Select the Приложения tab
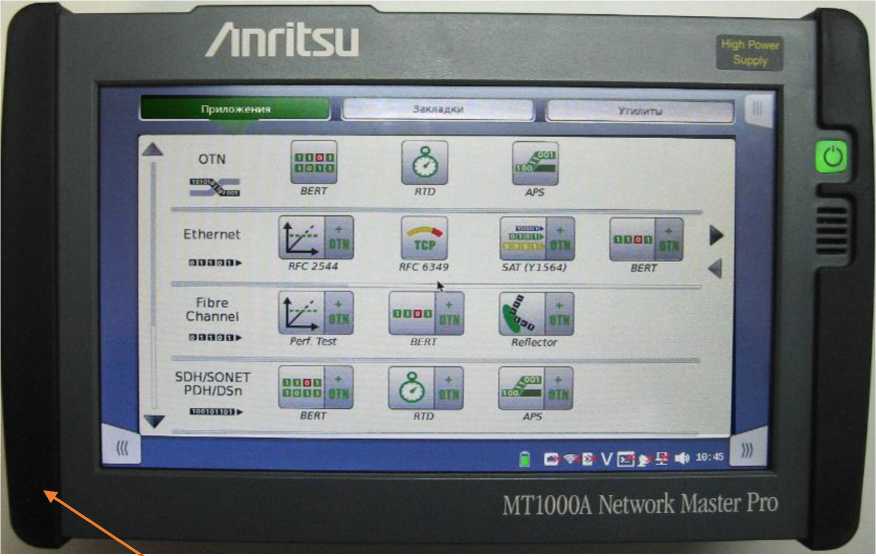Image resolution: width=876 pixels, height=556 pixels. click(234, 109)
